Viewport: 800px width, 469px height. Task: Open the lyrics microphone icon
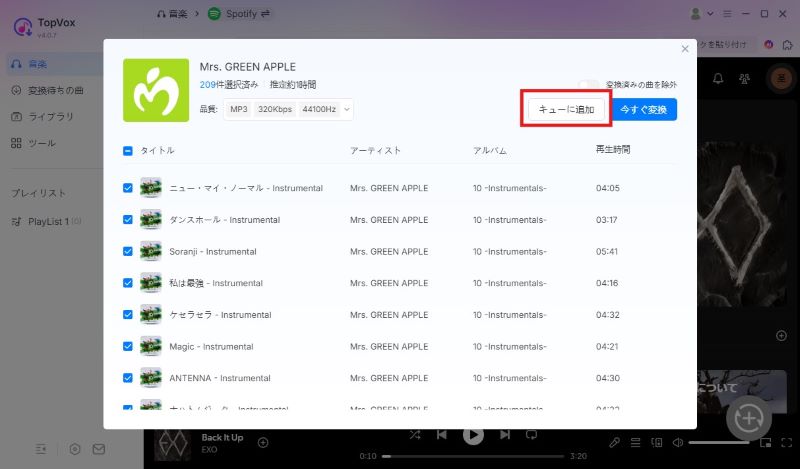(x=614, y=442)
